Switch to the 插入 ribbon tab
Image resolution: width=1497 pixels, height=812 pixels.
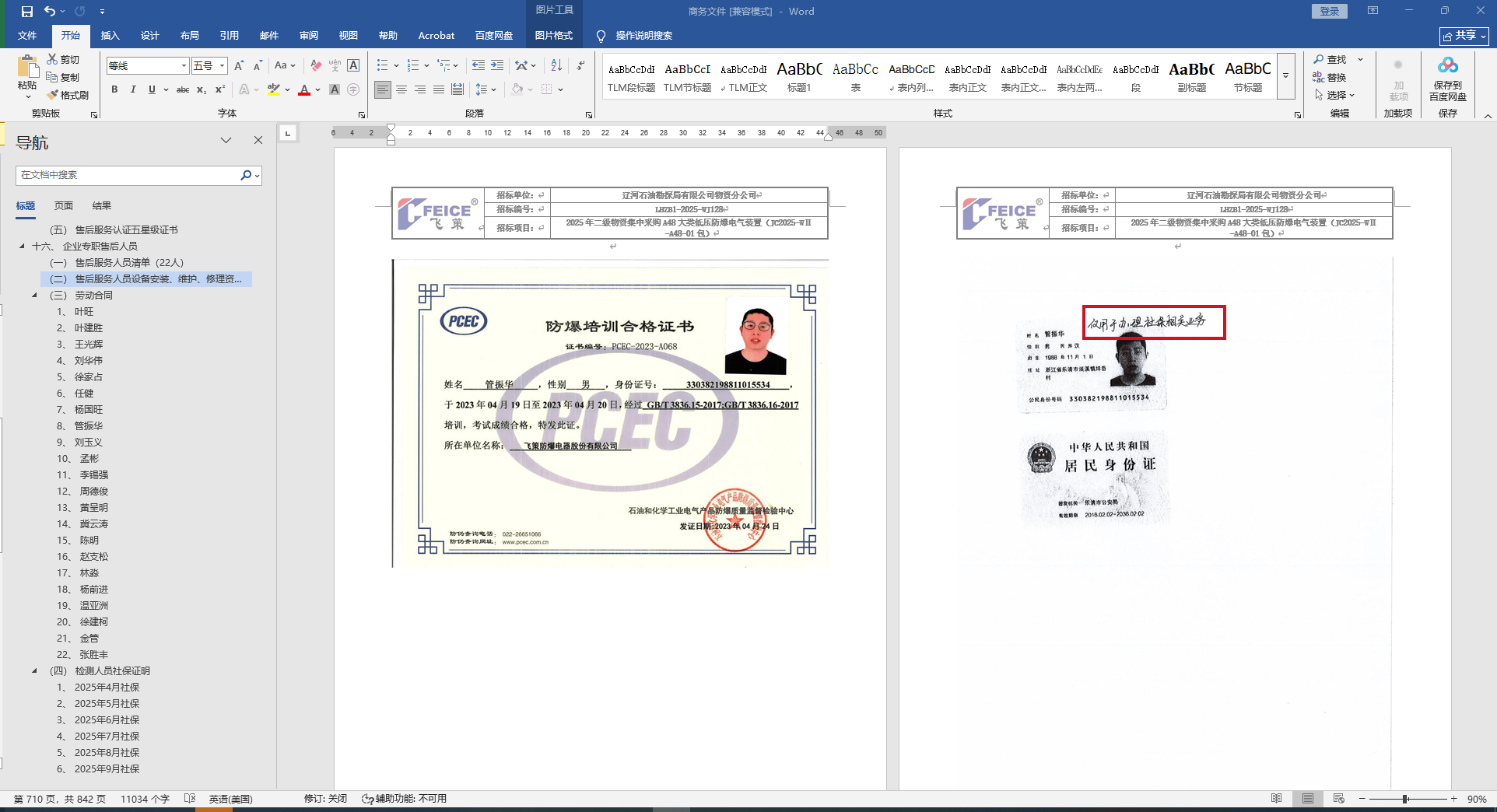pyautogui.click(x=110, y=36)
